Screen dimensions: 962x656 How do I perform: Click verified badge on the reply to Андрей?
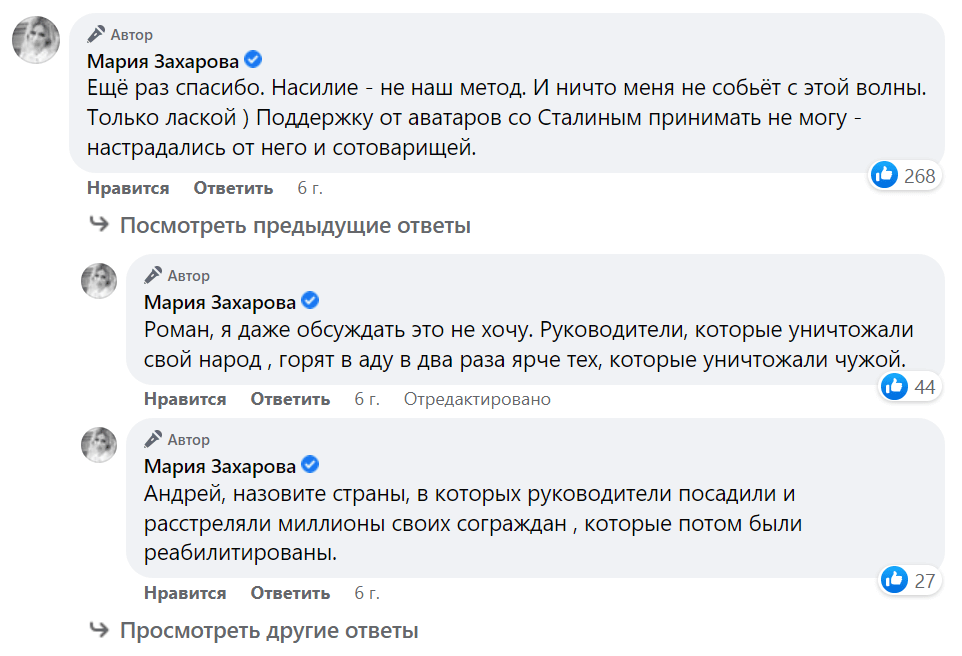pyautogui.click(x=311, y=465)
